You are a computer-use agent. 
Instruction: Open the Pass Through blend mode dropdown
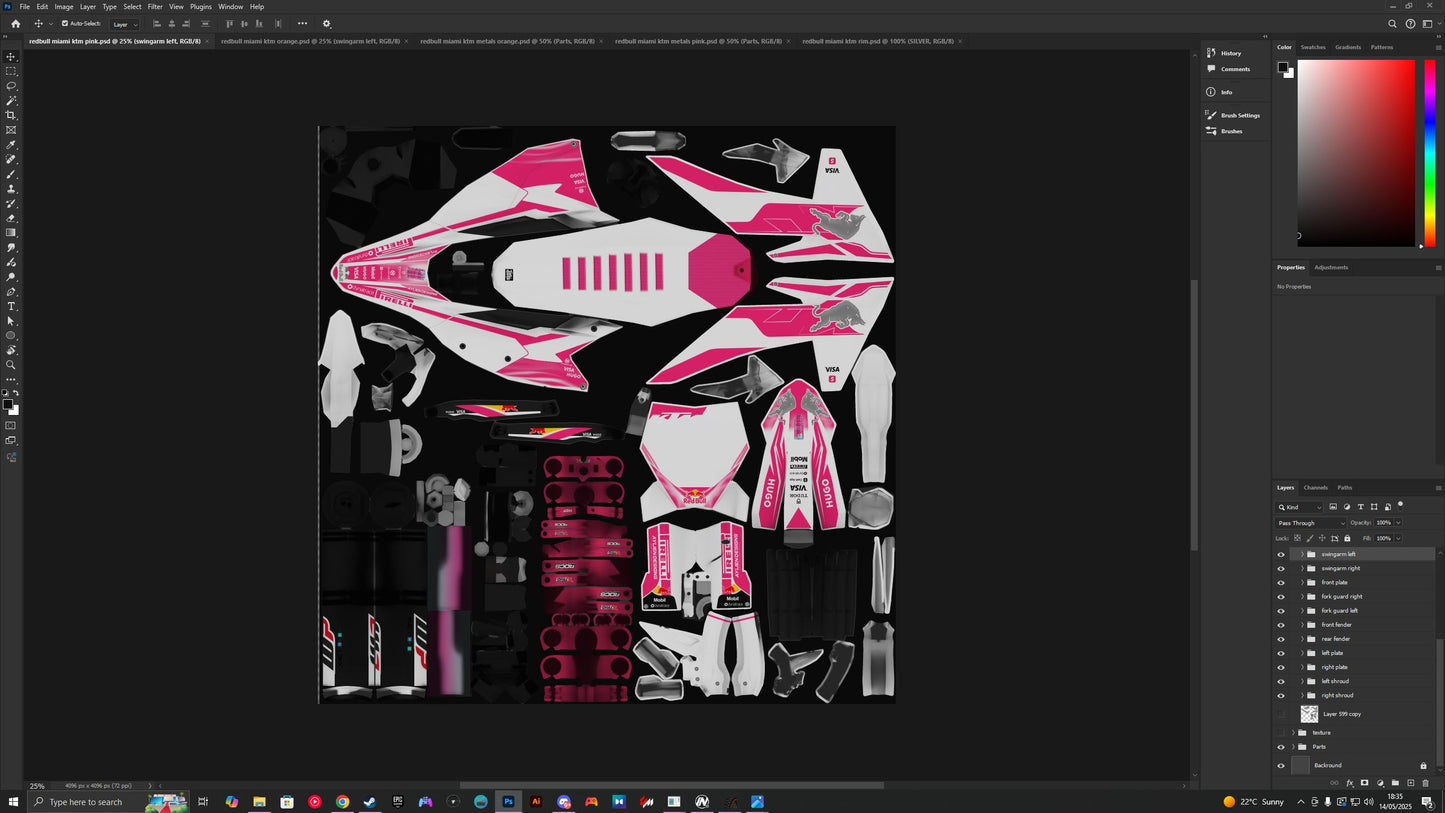tap(1310, 522)
